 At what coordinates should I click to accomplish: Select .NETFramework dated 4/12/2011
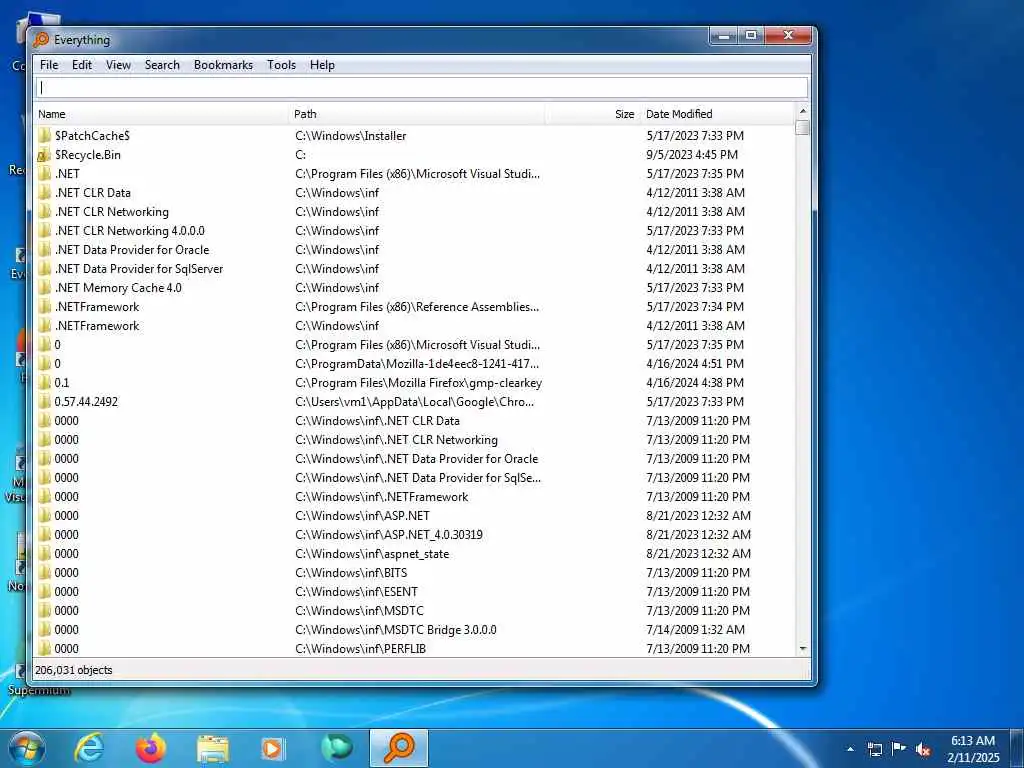coord(97,326)
